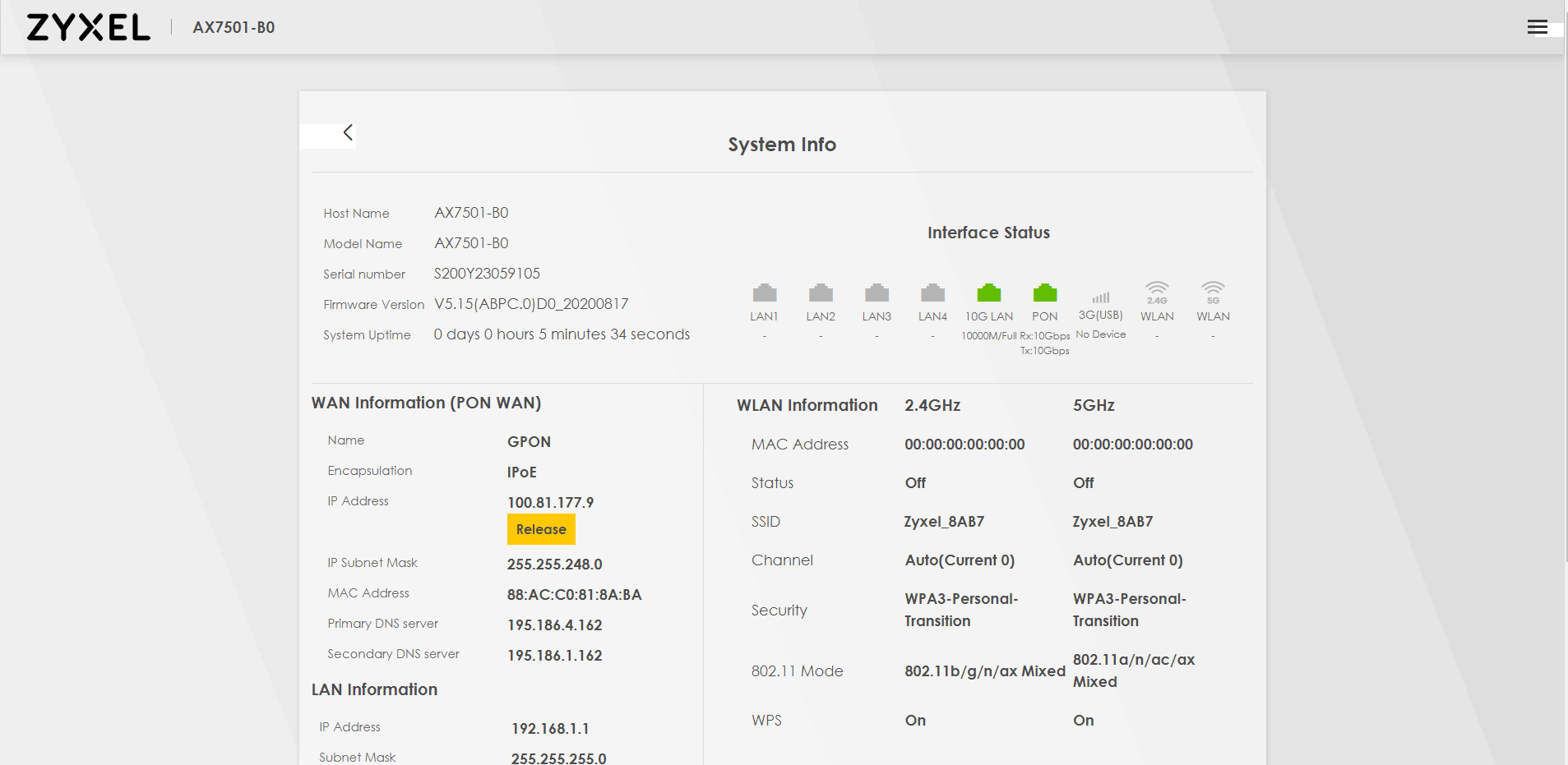Click the green 10G LAN port icon
The width and height of the screenshot is (1568, 765).
(988, 293)
